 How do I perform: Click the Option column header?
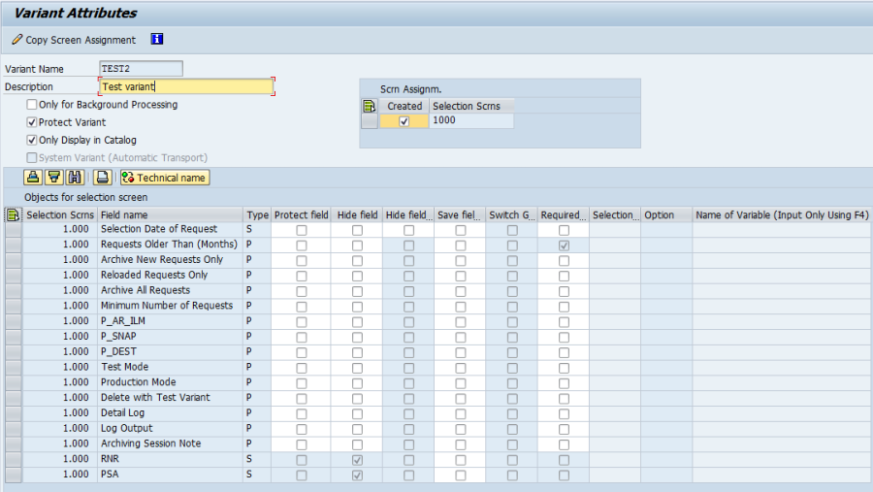click(x=666, y=215)
